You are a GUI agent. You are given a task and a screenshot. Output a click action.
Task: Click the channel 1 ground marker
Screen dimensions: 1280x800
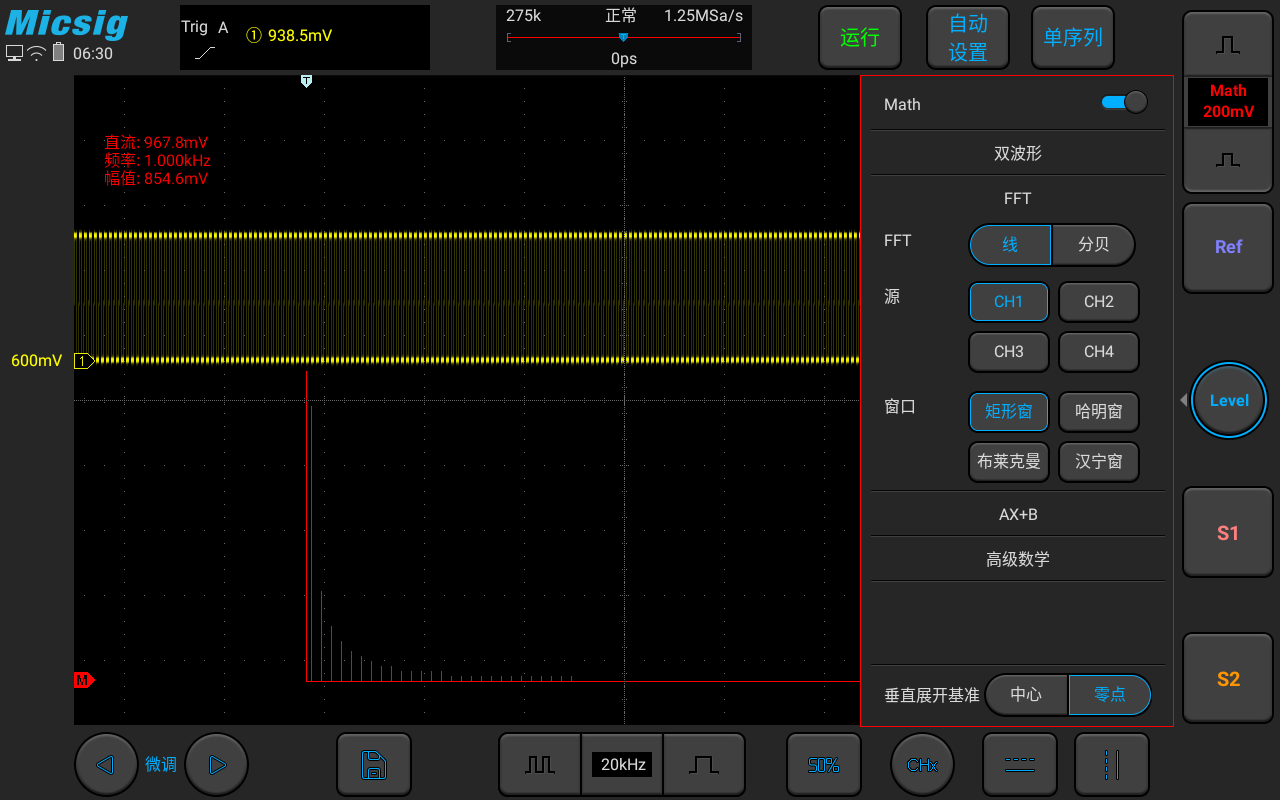click(x=84, y=361)
